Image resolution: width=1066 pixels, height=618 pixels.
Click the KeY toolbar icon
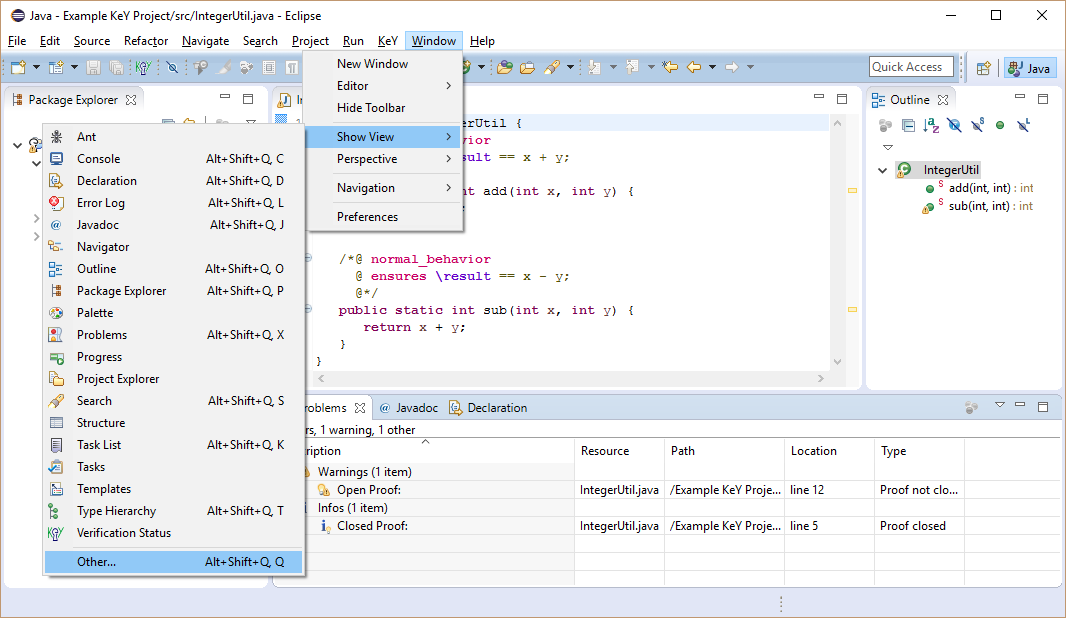coord(143,67)
